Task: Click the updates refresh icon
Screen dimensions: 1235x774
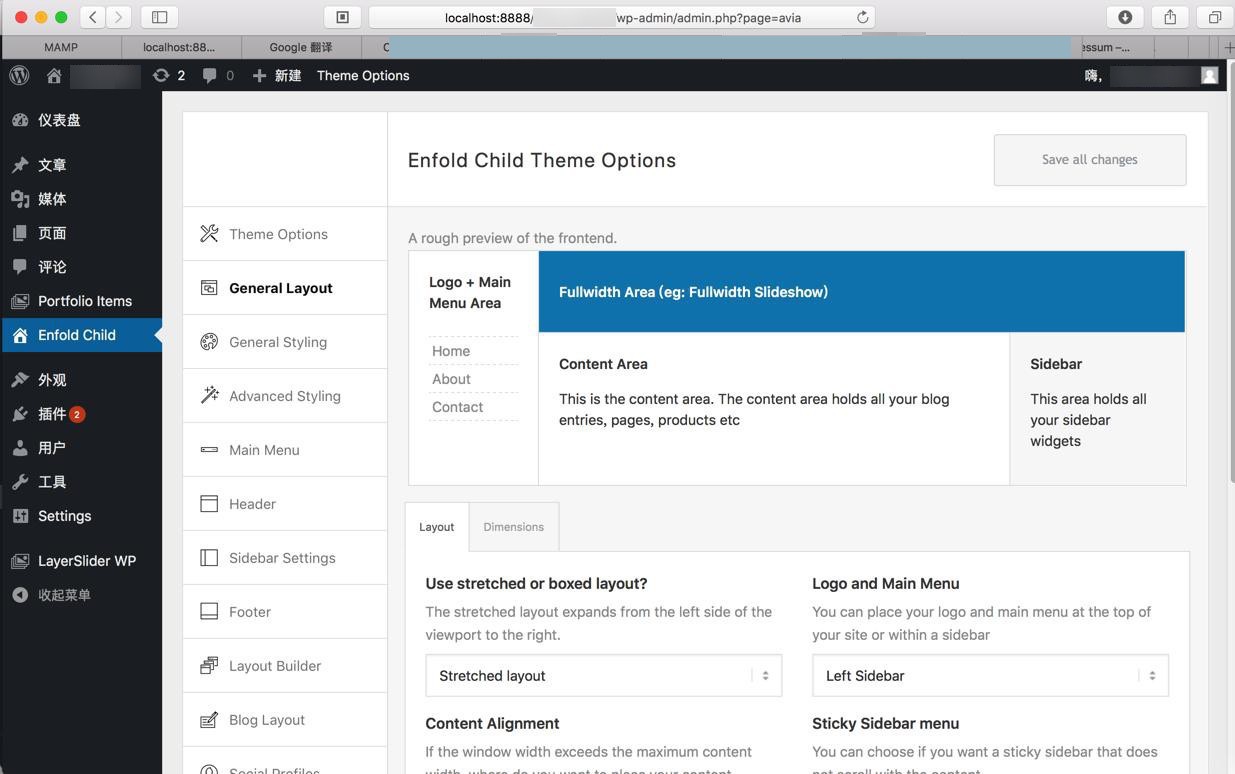Action: coord(160,75)
